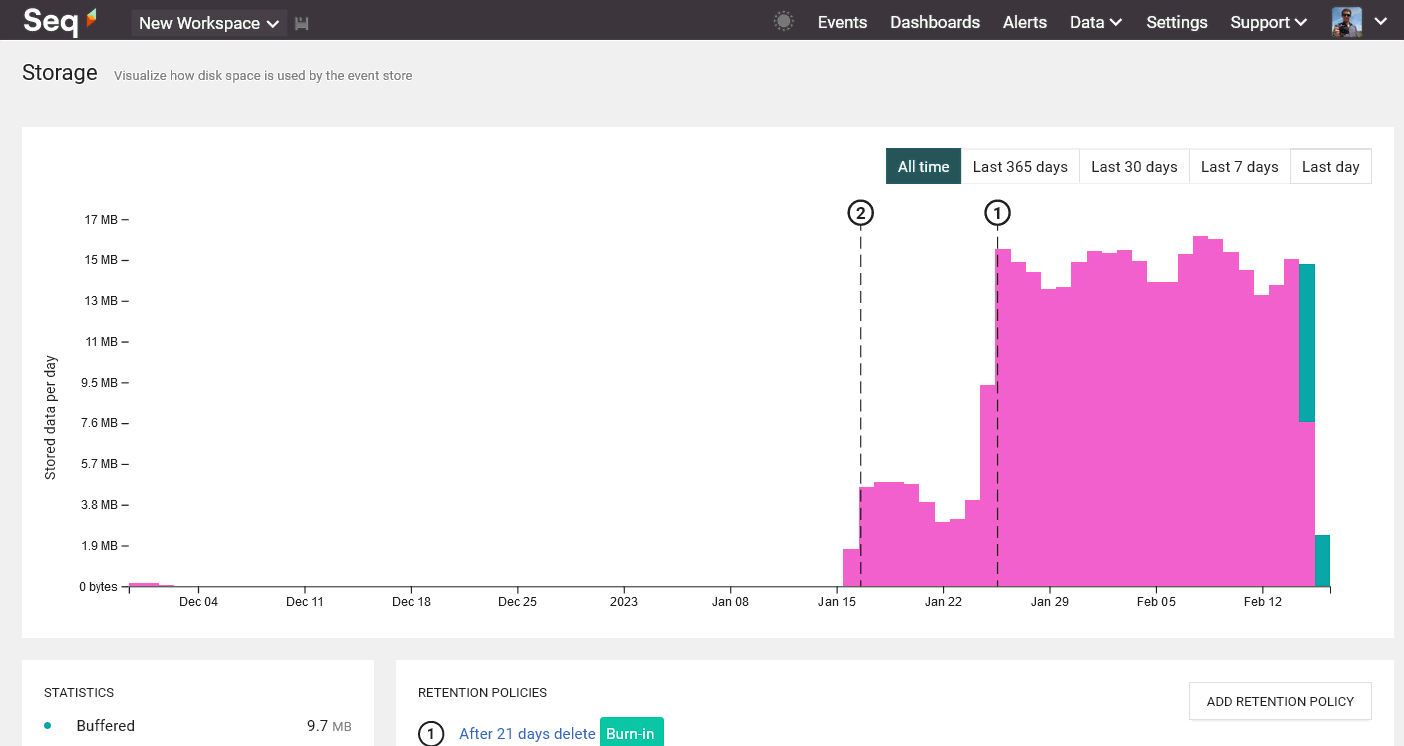Click the Seq logo

click(x=60, y=21)
